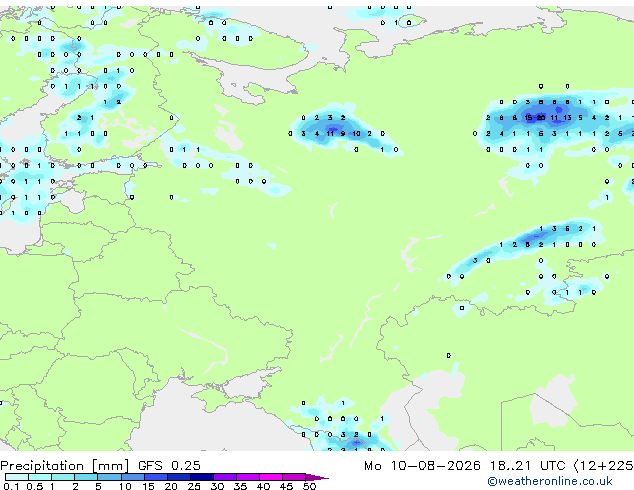Select the 0.1–0.5 mm legend color swatch
Image resolution: width=634 pixels, height=490 pixels.
click(x=17, y=477)
